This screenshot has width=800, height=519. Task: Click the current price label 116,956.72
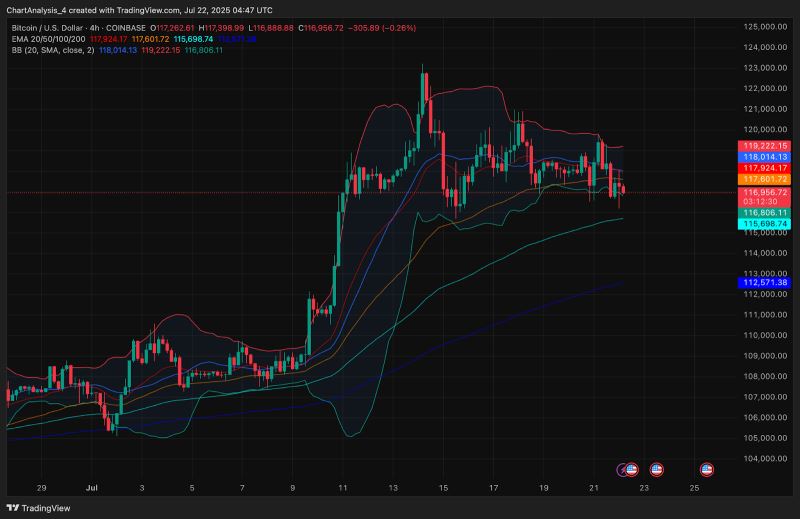click(x=766, y=191)
